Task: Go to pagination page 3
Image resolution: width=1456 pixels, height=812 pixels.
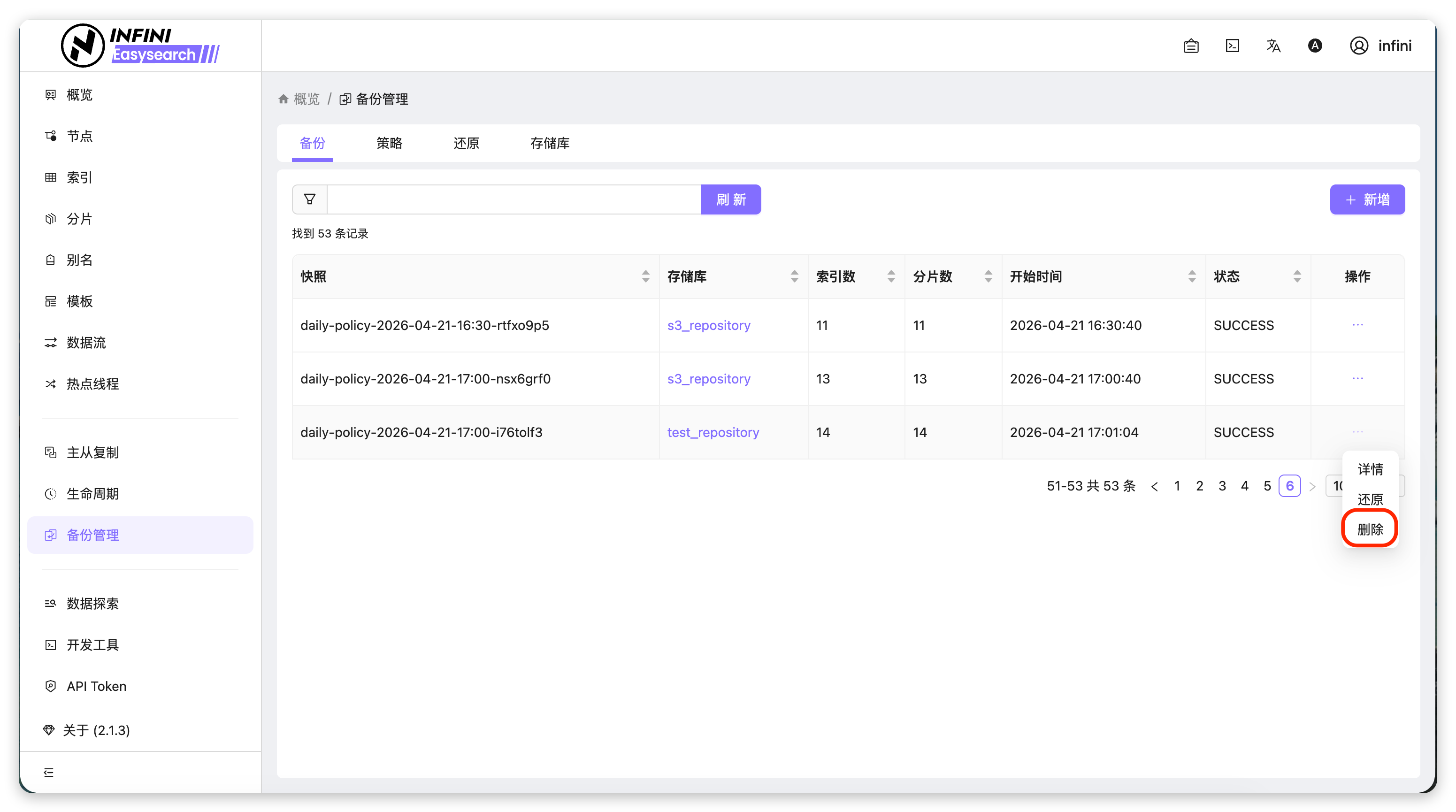Action: (1222, 486)
